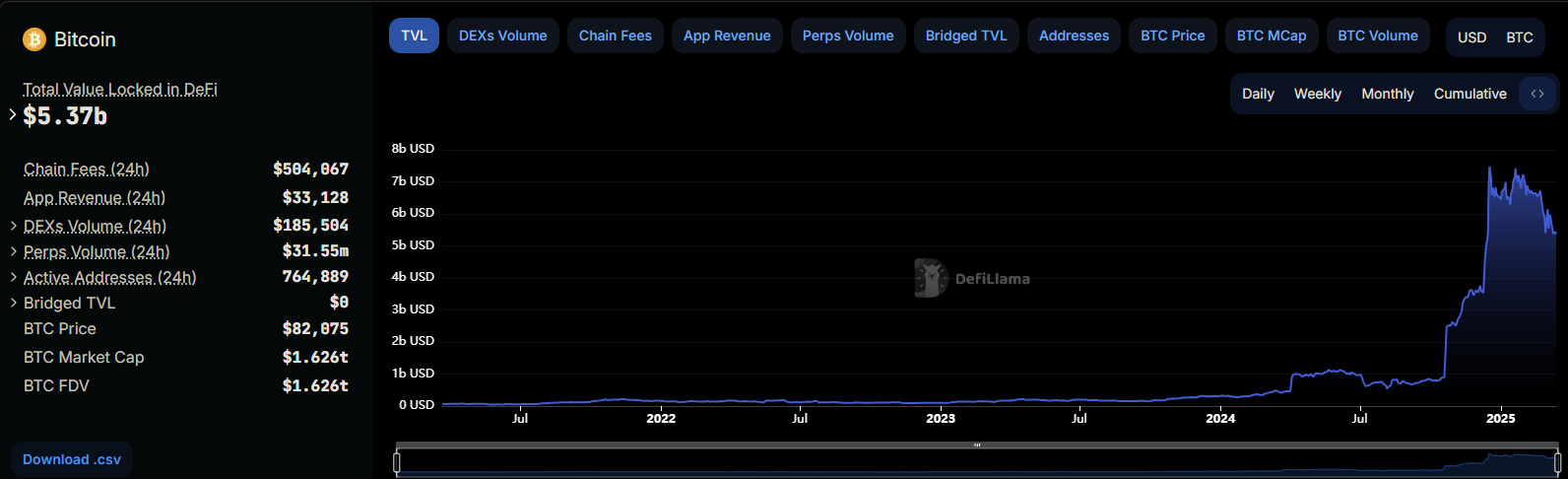Viewport: 1568px width, 479px height.
Task: Enable the BTC Price chart overlay
Action: pos(1172,35)
